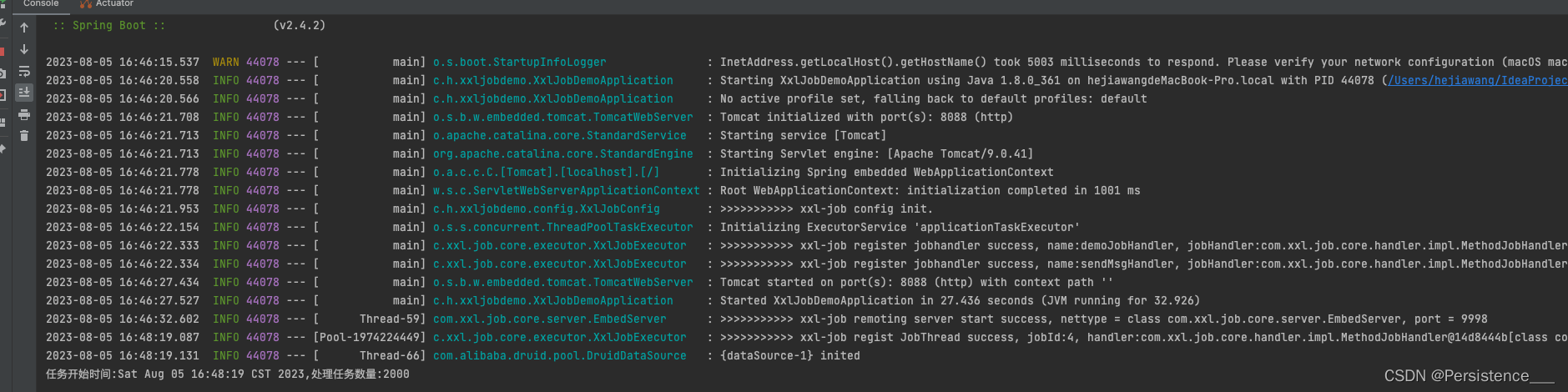Click 'Starting Servlet engine: [Apache Tomcat/9.0.41]'
Viewport: 1568px width, 392px height.
[877, 153]
